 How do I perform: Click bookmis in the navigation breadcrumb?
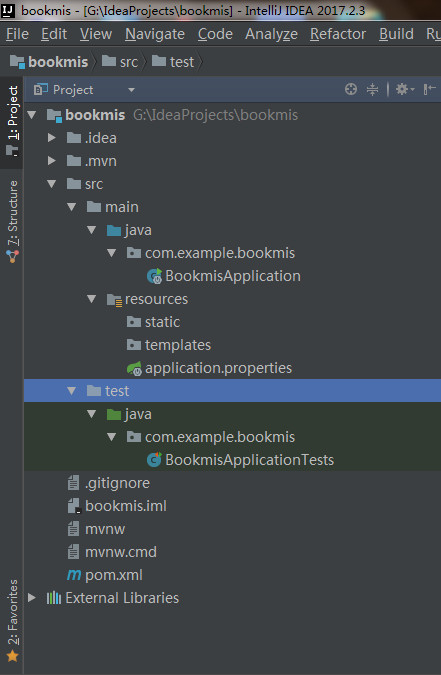[49, 62]
